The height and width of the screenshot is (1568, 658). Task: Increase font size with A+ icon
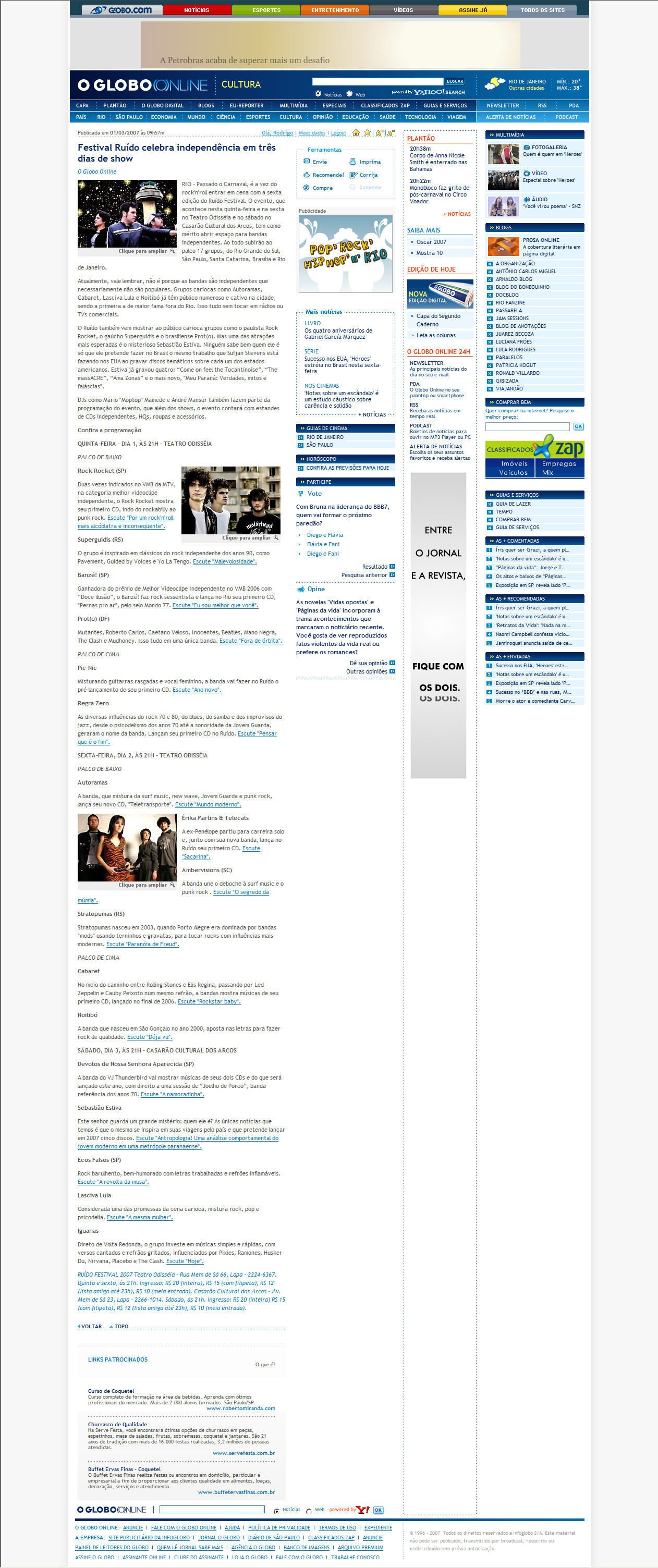[x=380, y=133]
